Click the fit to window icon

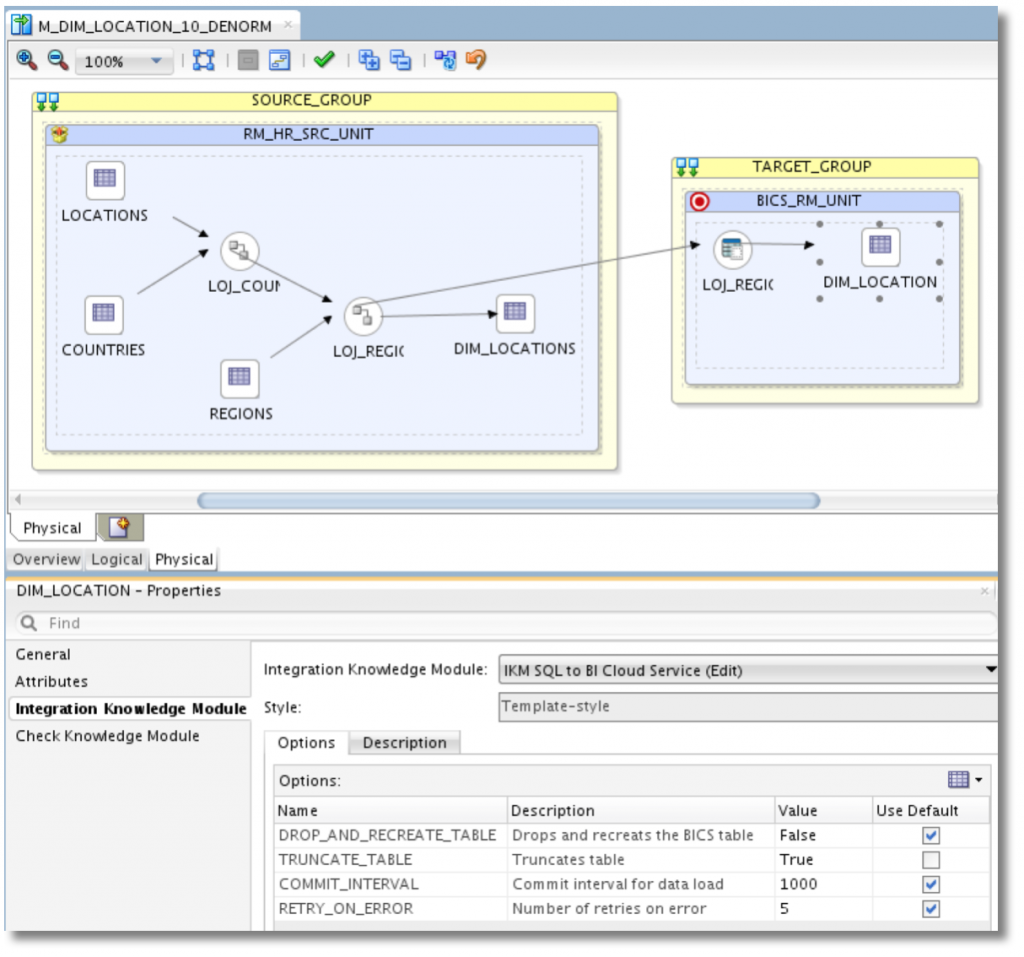point(204,60)
